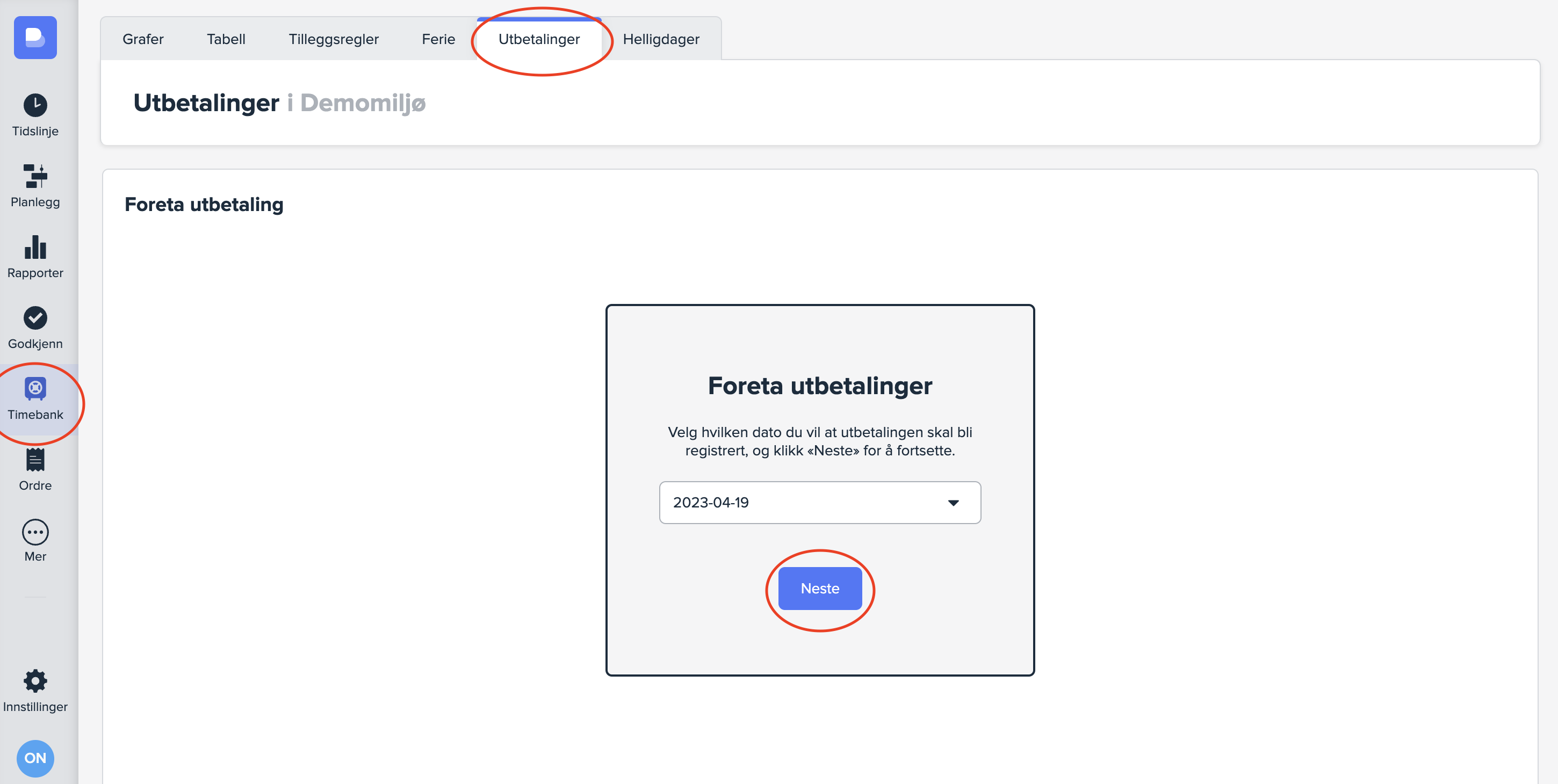Open the Tilleggsregler tab
Viewport: 1558px width, 784px height.
click(x=333, y=39)
